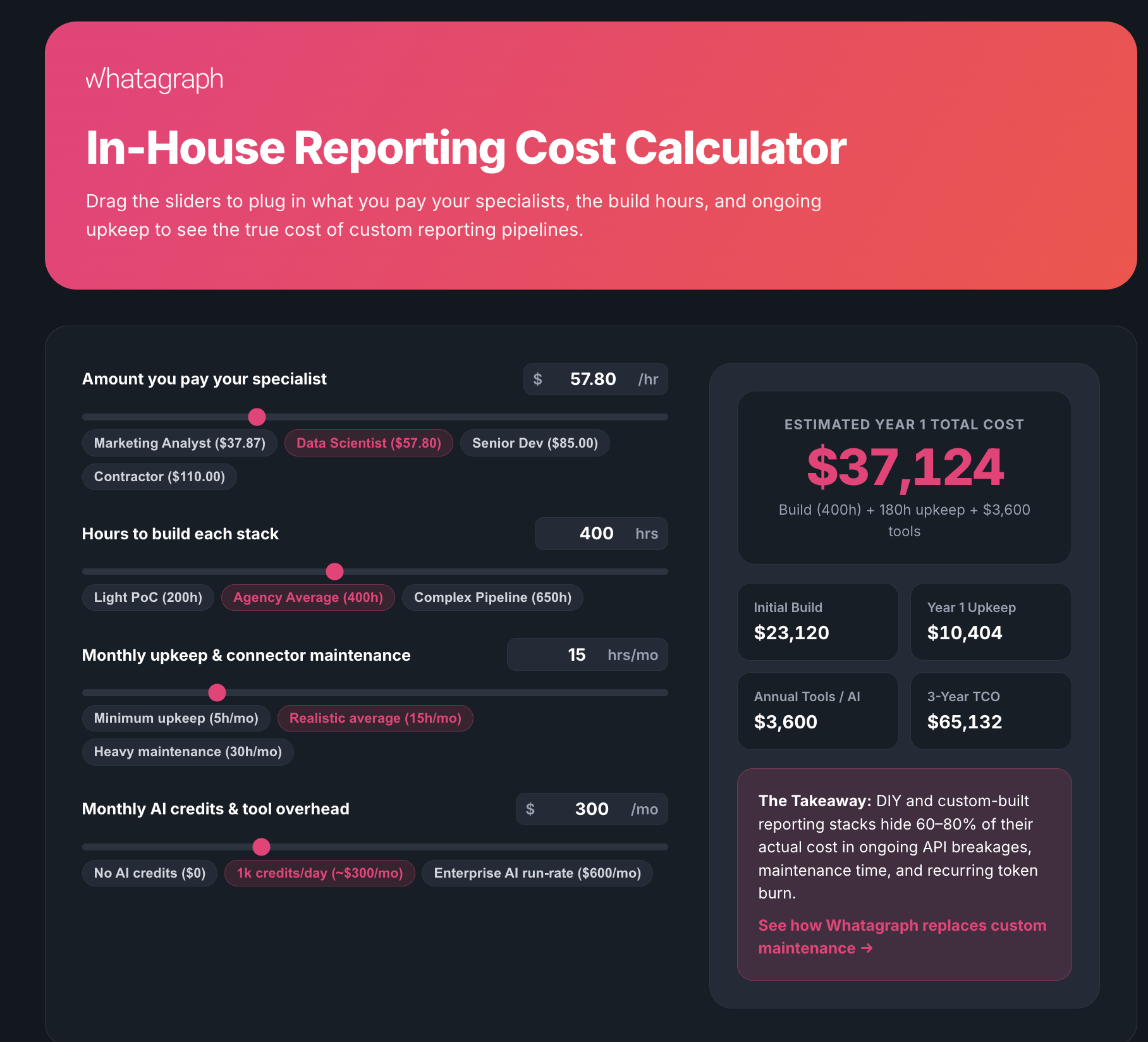Focus the 15 hrs/mo upkeep field

pyautogui.click(x=587, y=654)
